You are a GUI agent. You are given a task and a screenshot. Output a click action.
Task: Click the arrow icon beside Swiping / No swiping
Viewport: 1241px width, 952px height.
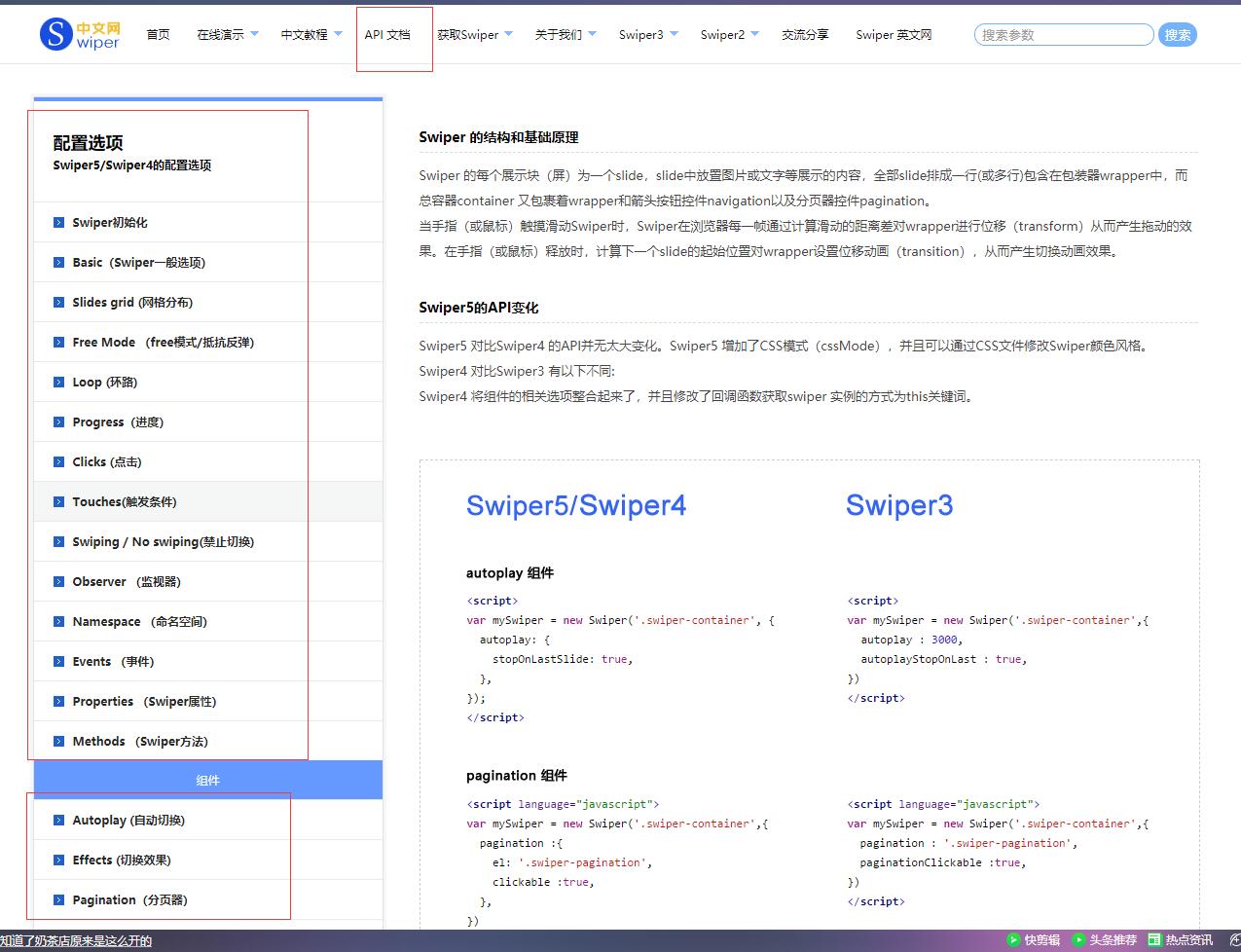(x=59, y=542)
